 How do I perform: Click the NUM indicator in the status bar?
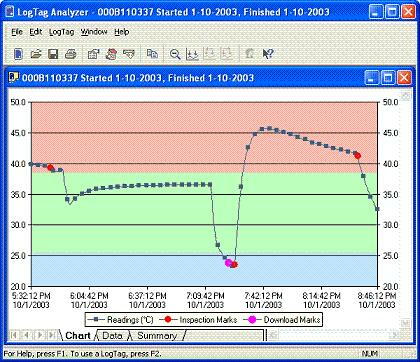(369, 354)
